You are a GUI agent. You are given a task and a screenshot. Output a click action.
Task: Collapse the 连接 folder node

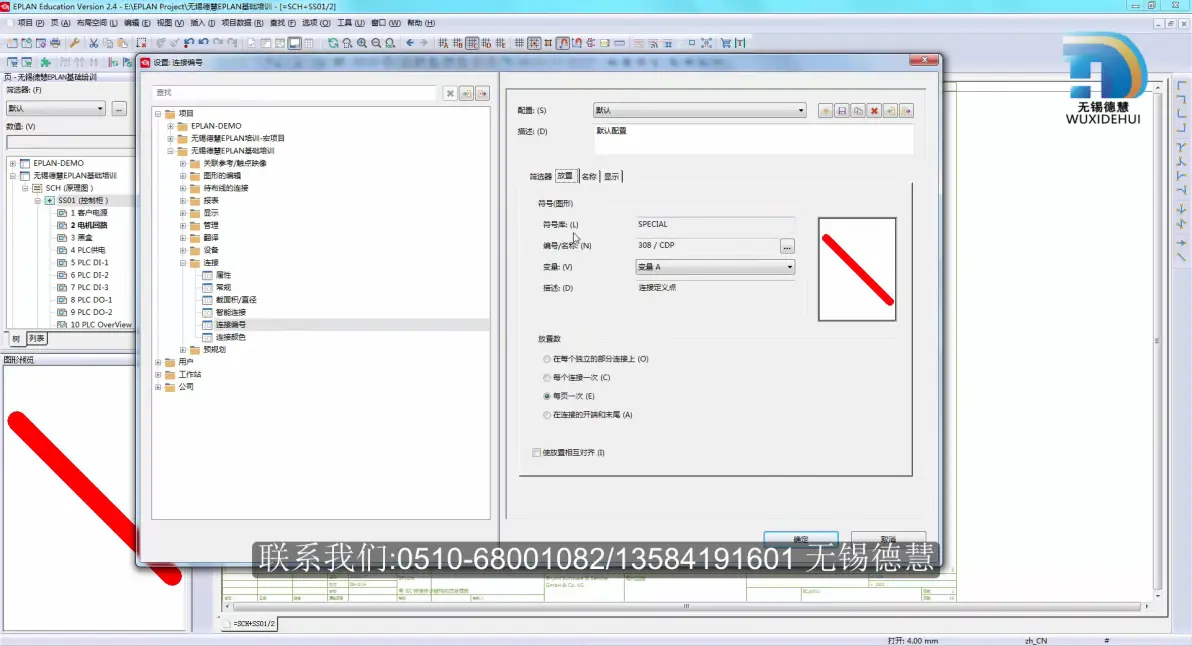coord(182,263)
